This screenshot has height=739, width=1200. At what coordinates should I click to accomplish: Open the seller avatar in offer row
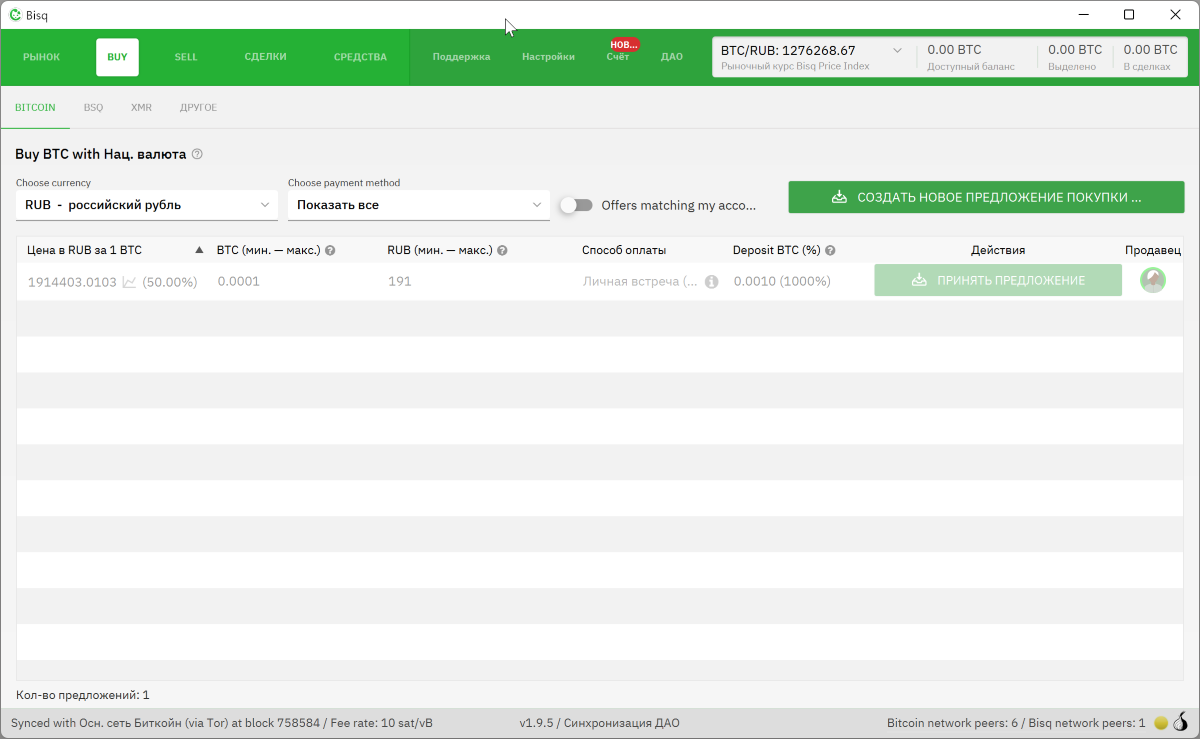pos(1153,280)
